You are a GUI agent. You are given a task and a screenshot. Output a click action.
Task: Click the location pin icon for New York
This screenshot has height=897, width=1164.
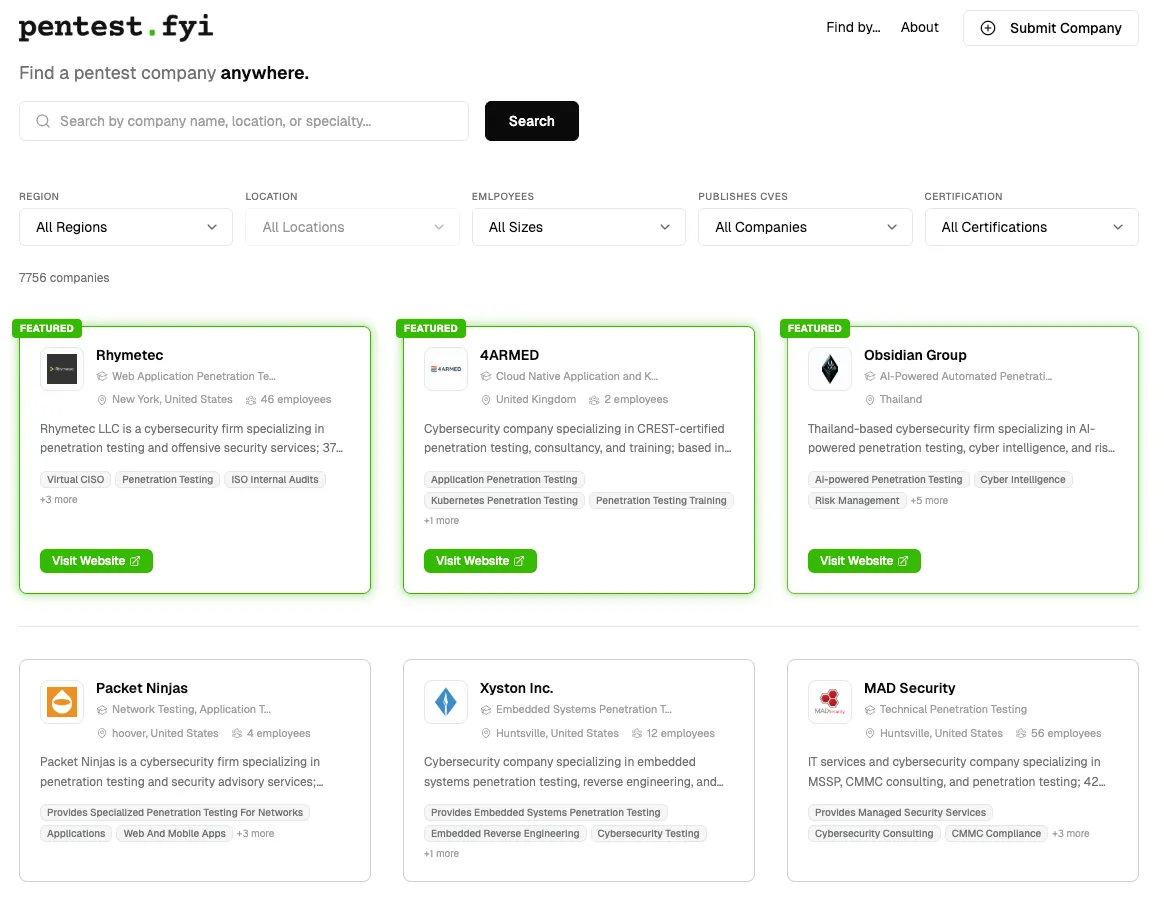click(102, 400)
